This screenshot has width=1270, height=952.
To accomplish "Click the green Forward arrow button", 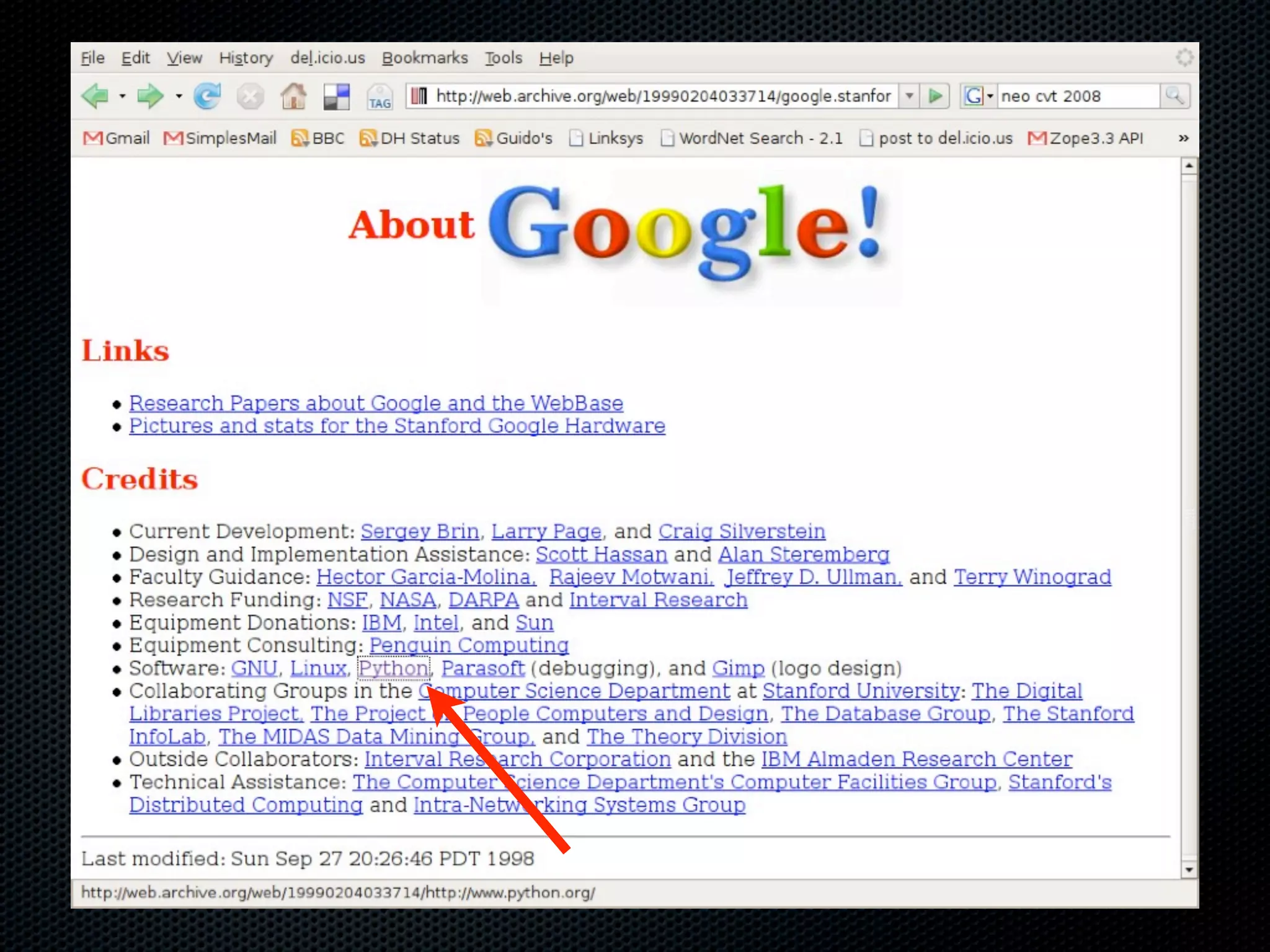I will pos(149,96).
